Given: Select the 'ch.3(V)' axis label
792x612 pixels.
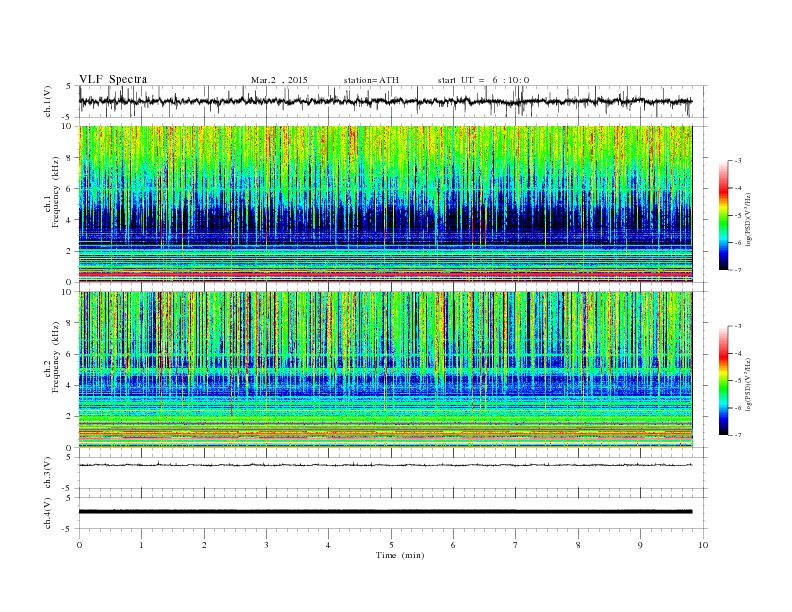Looking at the screenshot, I should coord(48,473).
